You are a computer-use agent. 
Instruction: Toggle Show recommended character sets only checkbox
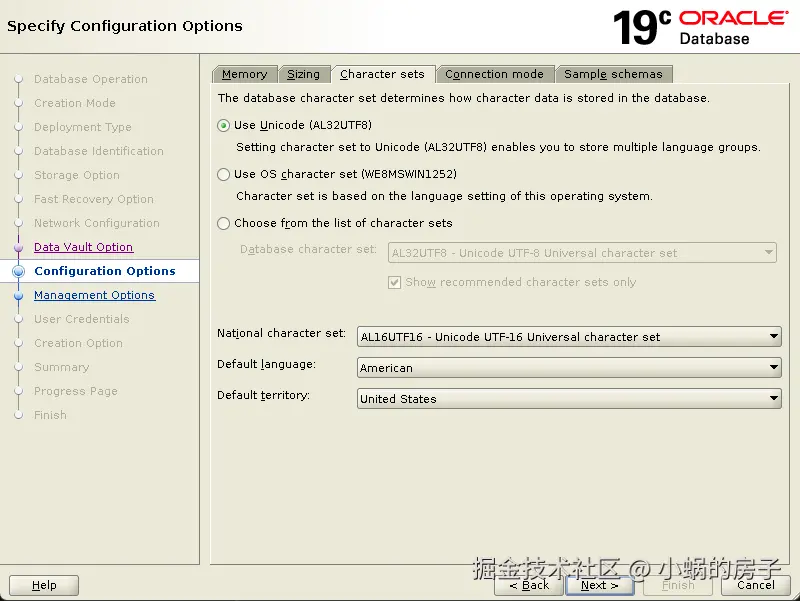point(394,282)
